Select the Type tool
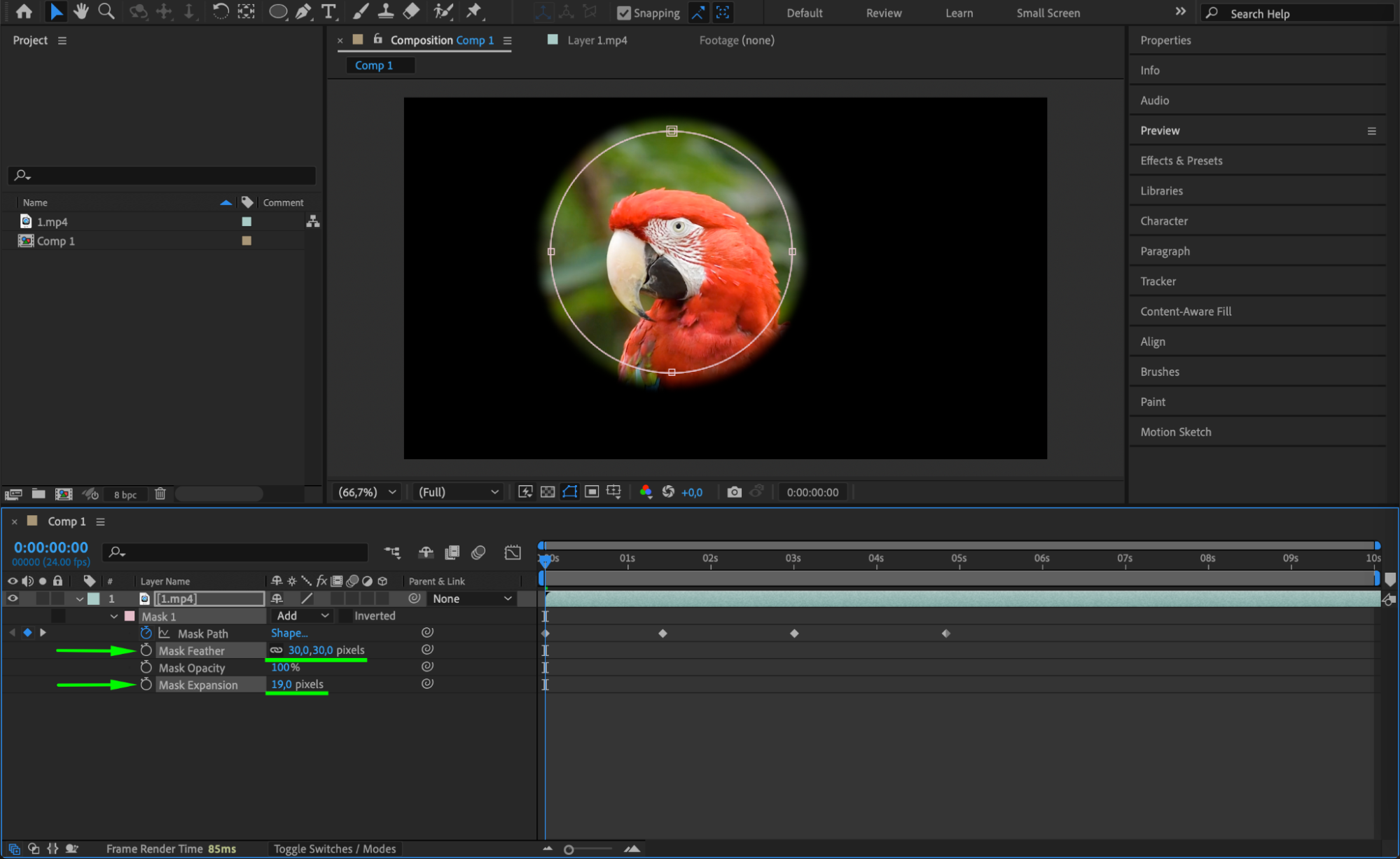The image size is (1400, 859). (x=328, y=11)
